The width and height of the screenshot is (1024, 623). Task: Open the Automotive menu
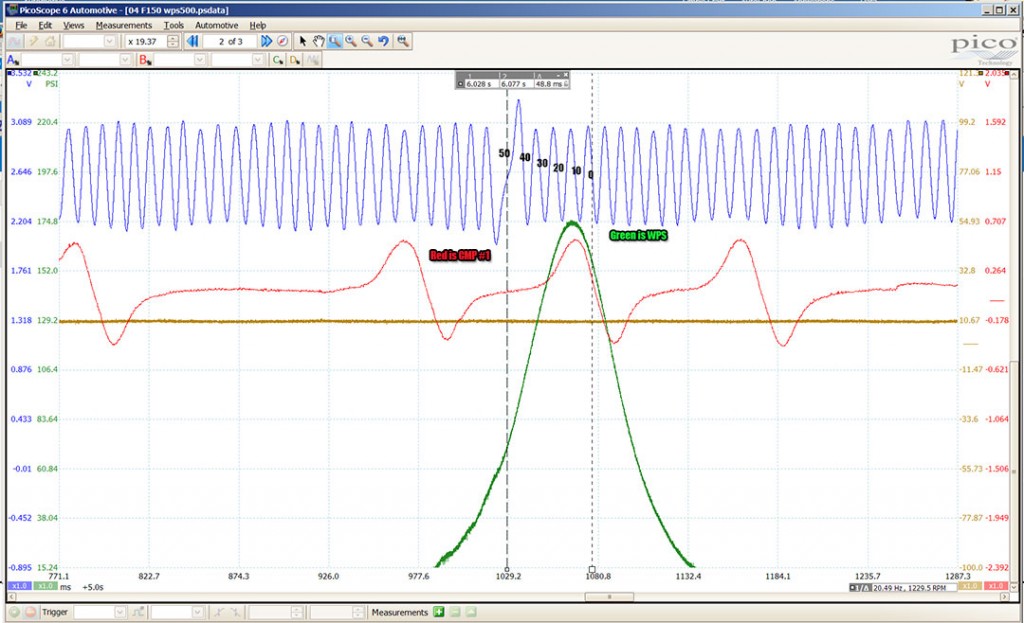[216, 25]
